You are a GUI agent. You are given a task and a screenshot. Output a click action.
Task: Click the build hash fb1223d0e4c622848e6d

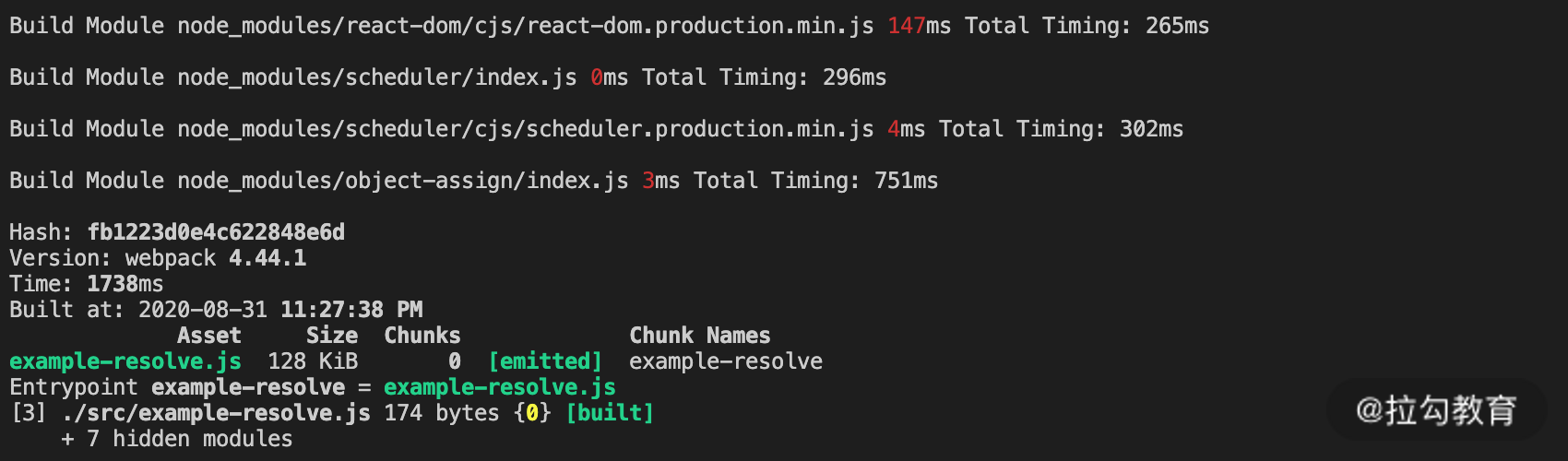click(216, 232)
